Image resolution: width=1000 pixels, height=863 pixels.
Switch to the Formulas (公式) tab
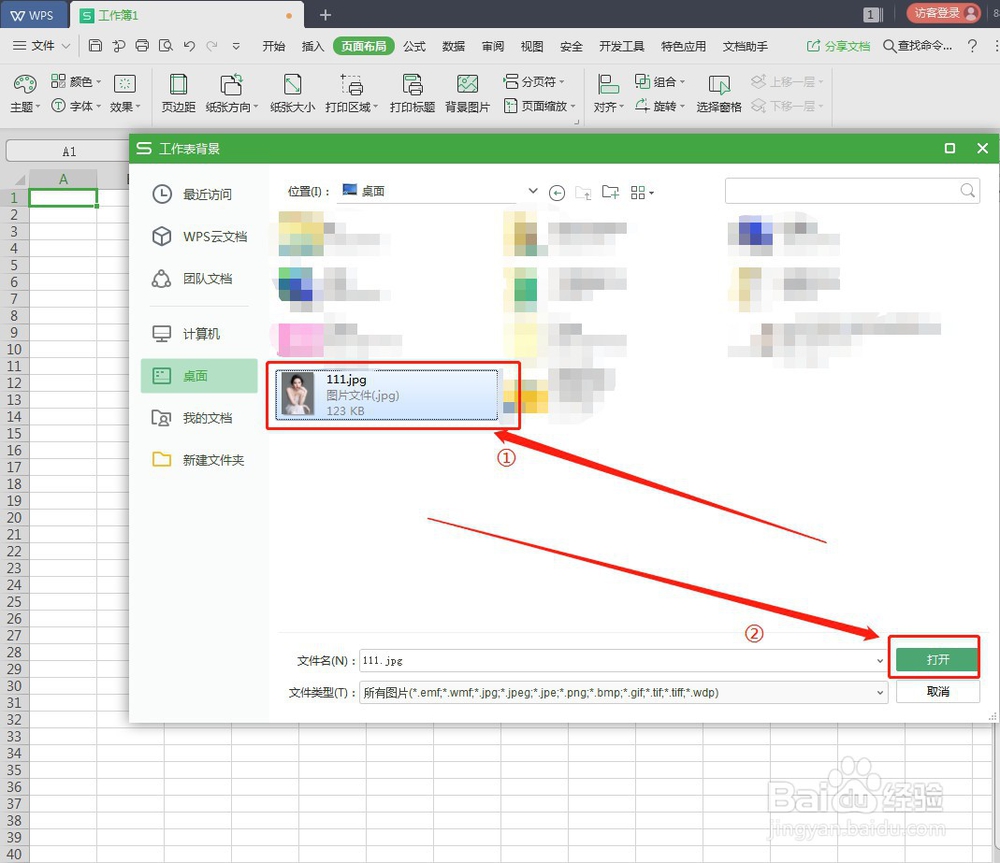[x=415, y=46]
